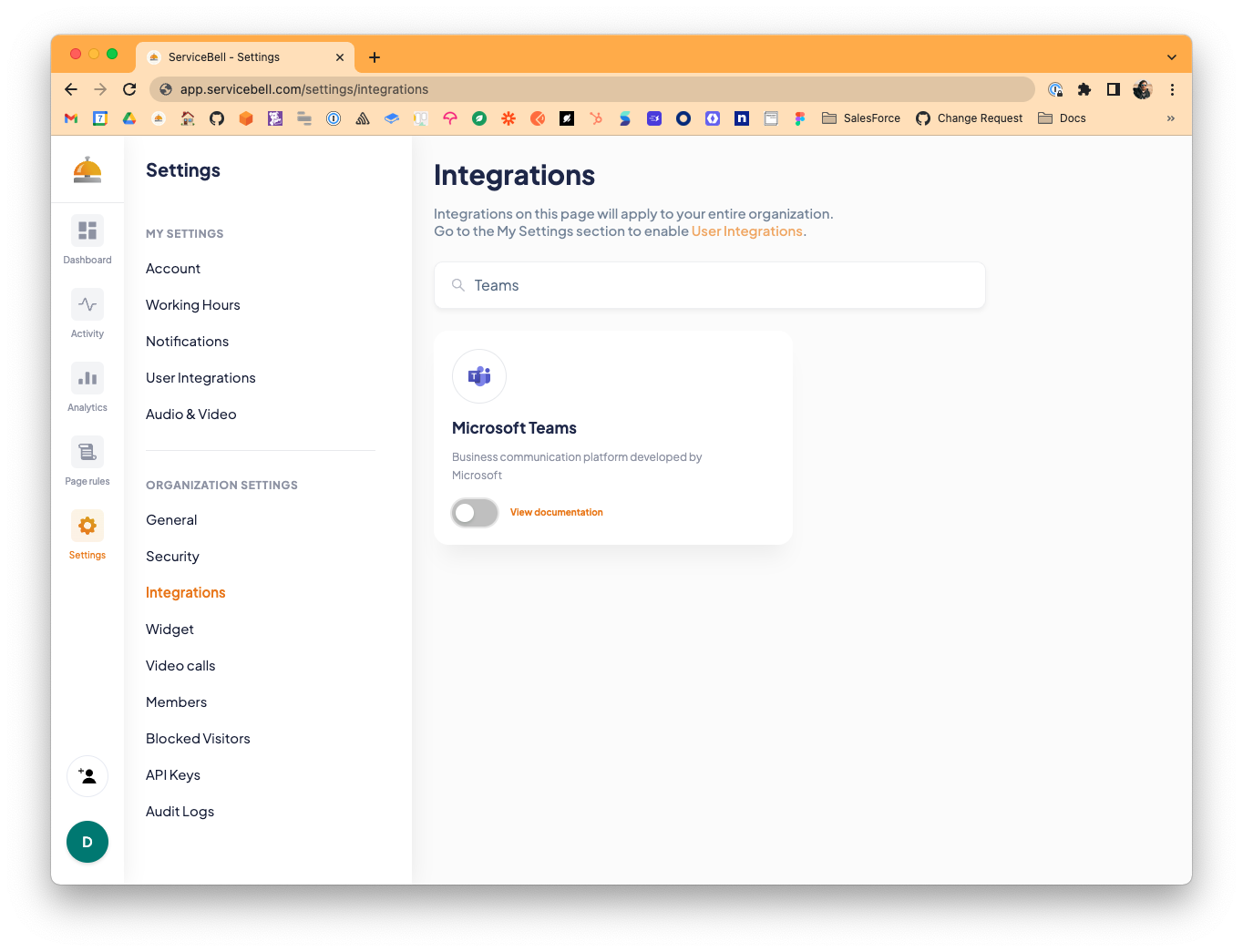Image resolution: width=1243 pixels, height=952 pixels.
Task: Follow the User Integrations inline link
Action: (747, 231)
